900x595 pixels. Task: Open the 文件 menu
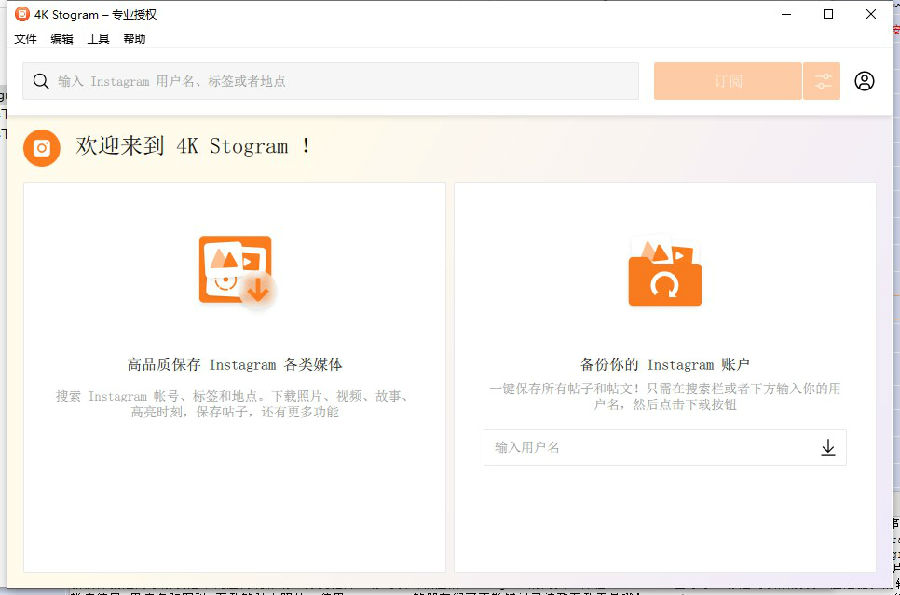(25, 39)
